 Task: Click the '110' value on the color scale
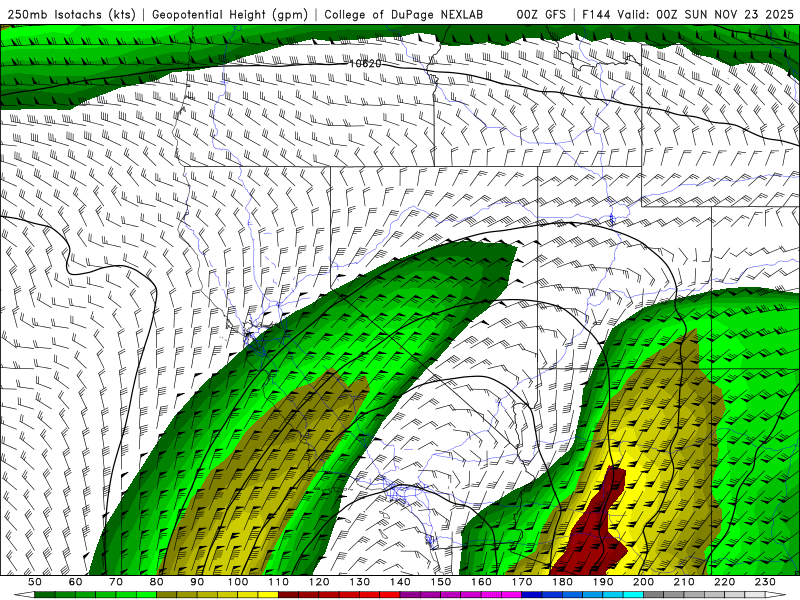(279, 582)
